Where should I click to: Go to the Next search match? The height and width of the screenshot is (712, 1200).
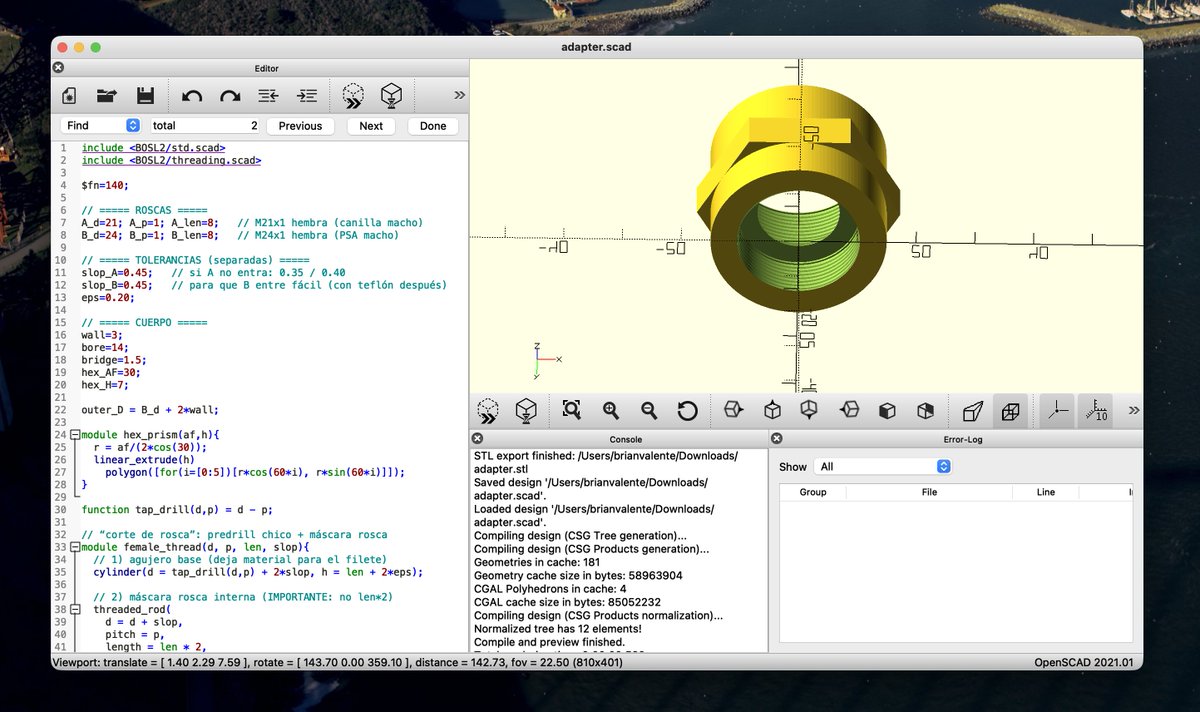pos(371,126)
